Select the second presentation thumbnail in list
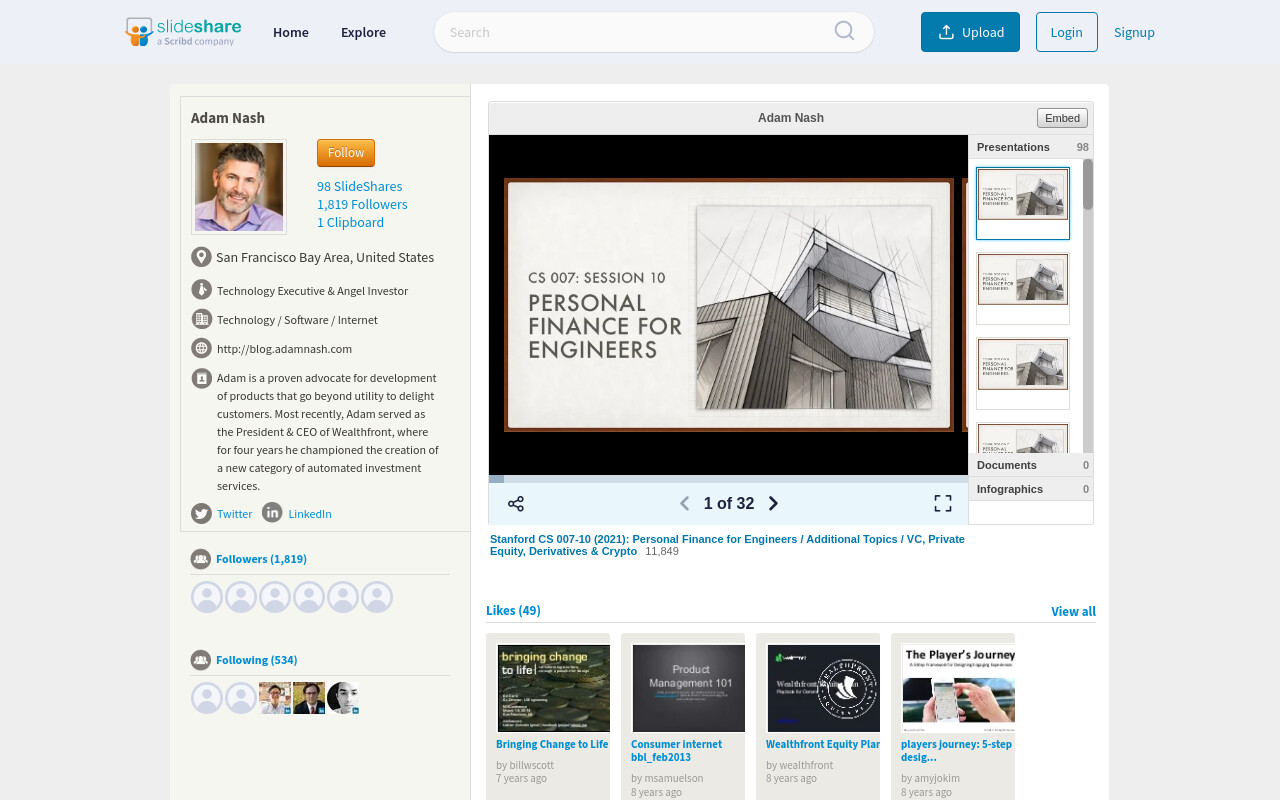 pyautogui.click(x=1023, y=288)
